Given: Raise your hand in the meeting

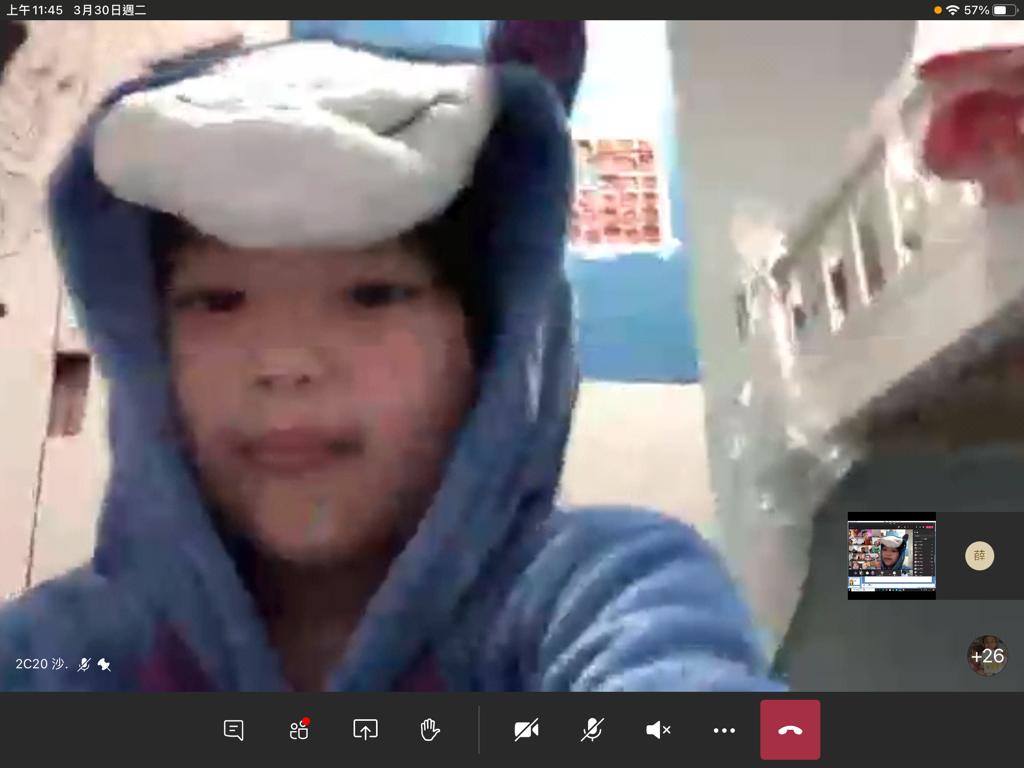Looking at the screenshot, I should point(430,729).
